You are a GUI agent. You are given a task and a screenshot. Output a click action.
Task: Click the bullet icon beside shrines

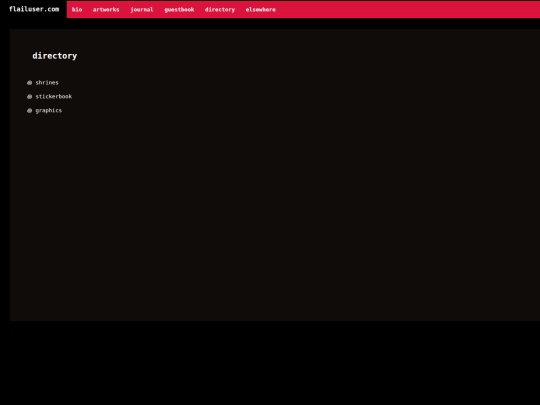(x=29, y=83)
